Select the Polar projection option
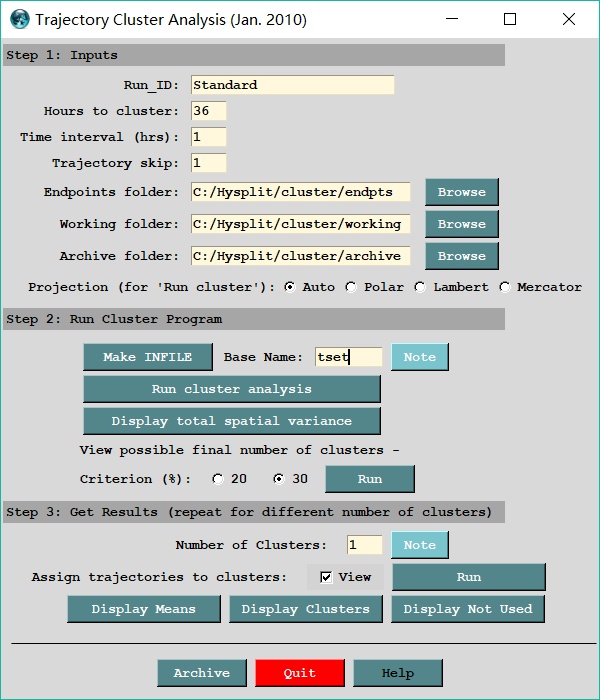The width and height of the screenshot is (600, 700). click(x=351, y=287)
